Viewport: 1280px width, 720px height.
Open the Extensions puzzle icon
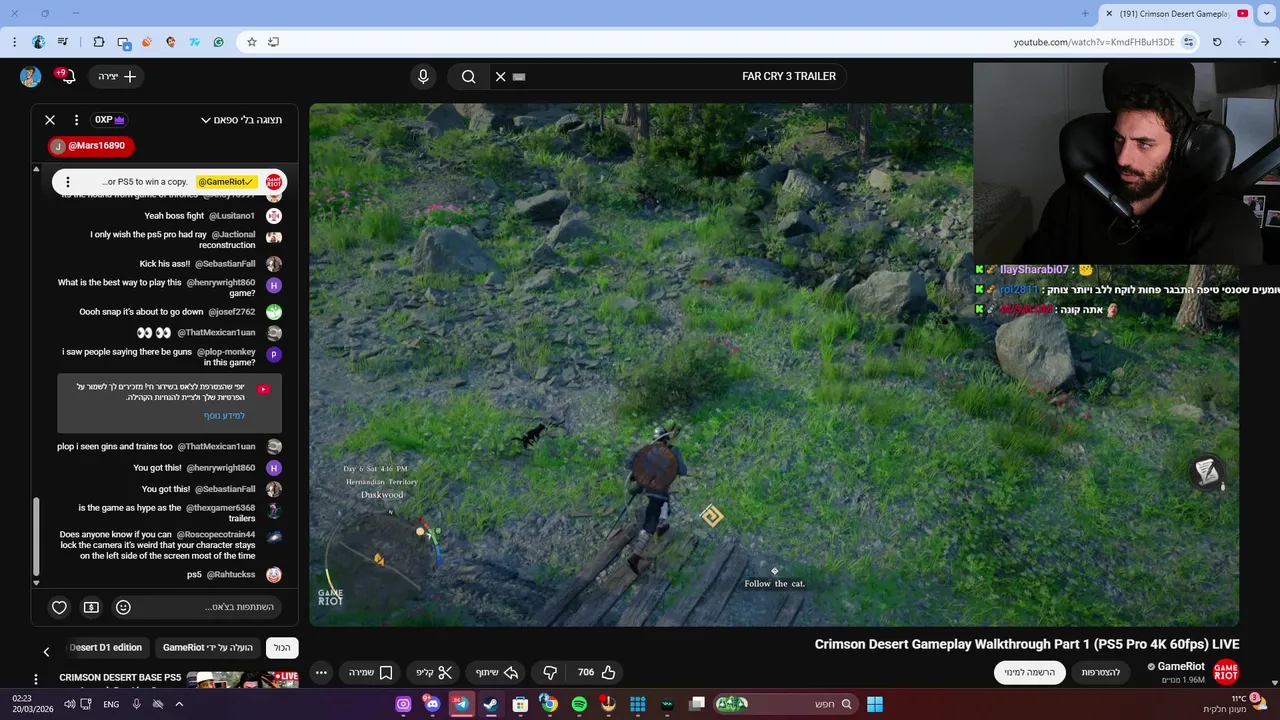98,42
